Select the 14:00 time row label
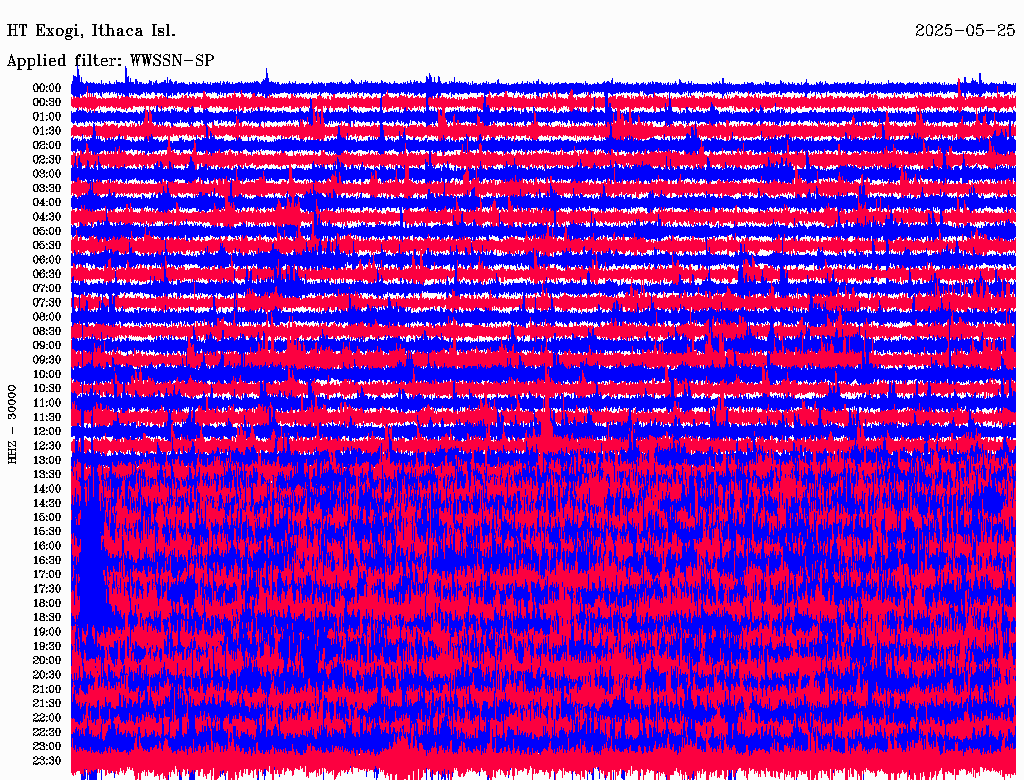This screenshot has width=1024, height=780. pos(47,489)
